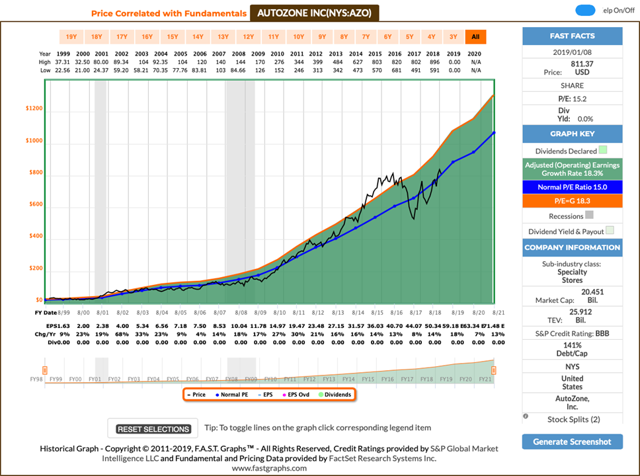This screenshot has width=640, height=476.
Task: Toggle the Recessions shading checkbox
Action: coord(589,215)
